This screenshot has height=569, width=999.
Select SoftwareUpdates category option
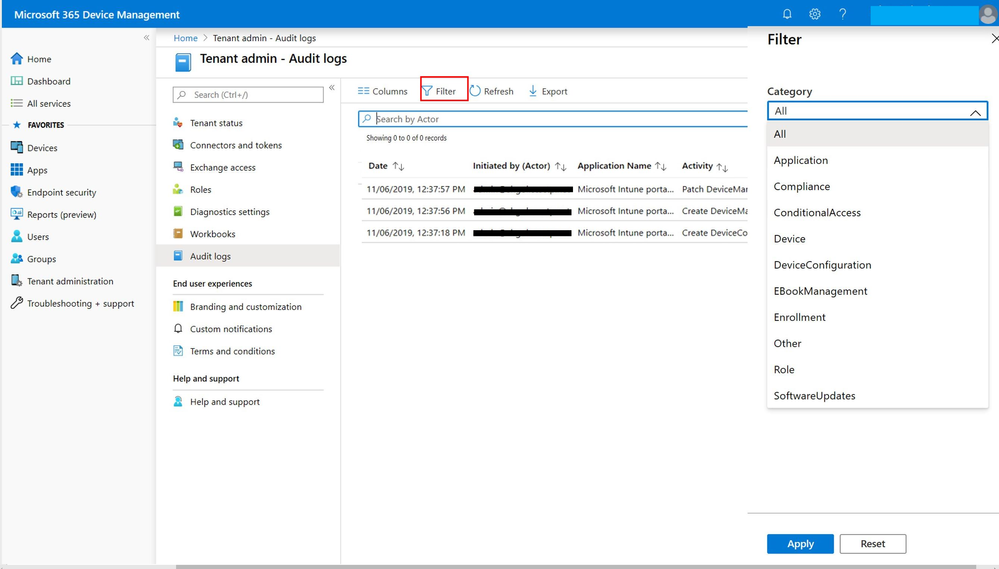coord(877,395)
